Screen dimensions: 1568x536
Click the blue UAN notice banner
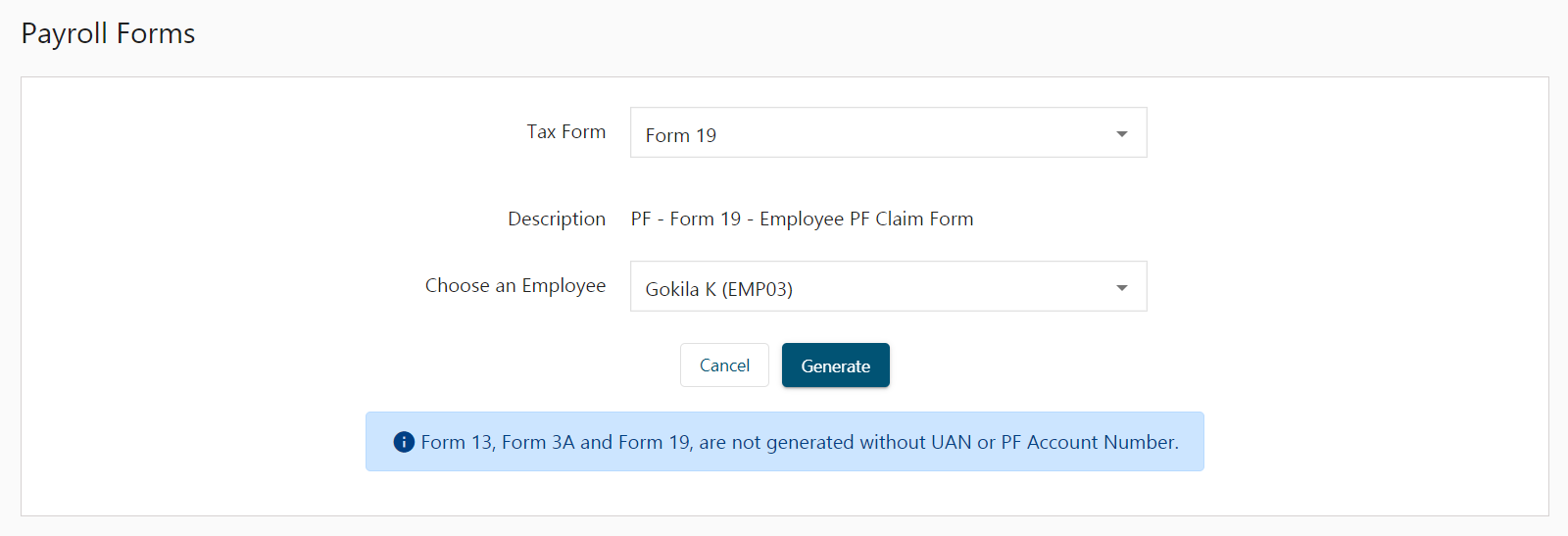click(784, 442)
